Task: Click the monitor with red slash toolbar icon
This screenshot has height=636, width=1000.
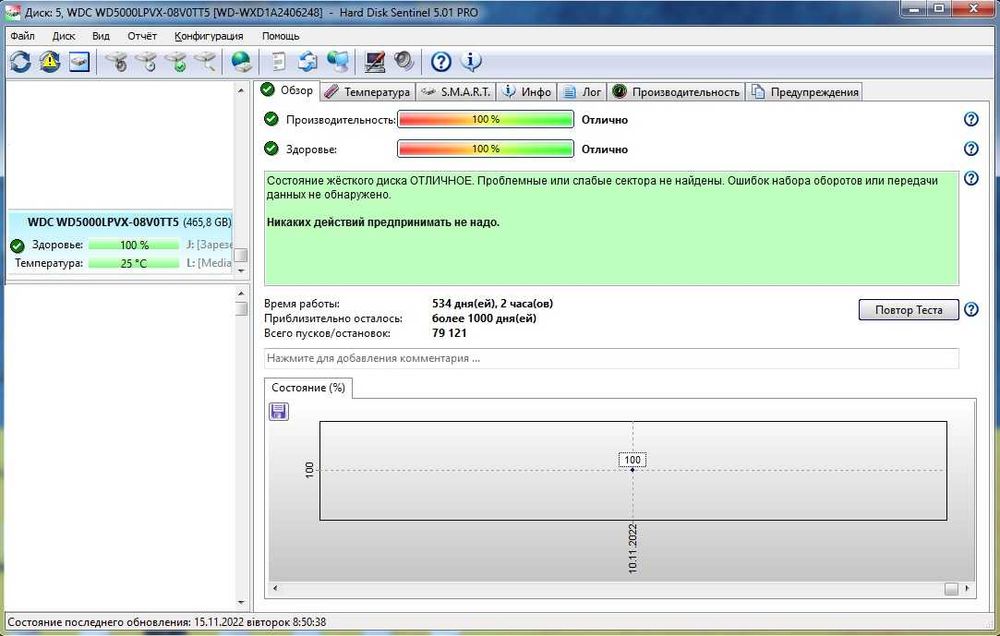Action: tap(375, 62)
